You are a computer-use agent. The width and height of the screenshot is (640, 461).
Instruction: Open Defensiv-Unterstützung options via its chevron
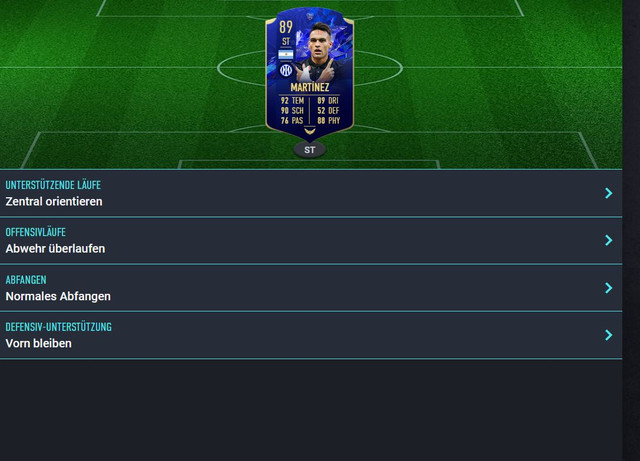pos(609,335)
